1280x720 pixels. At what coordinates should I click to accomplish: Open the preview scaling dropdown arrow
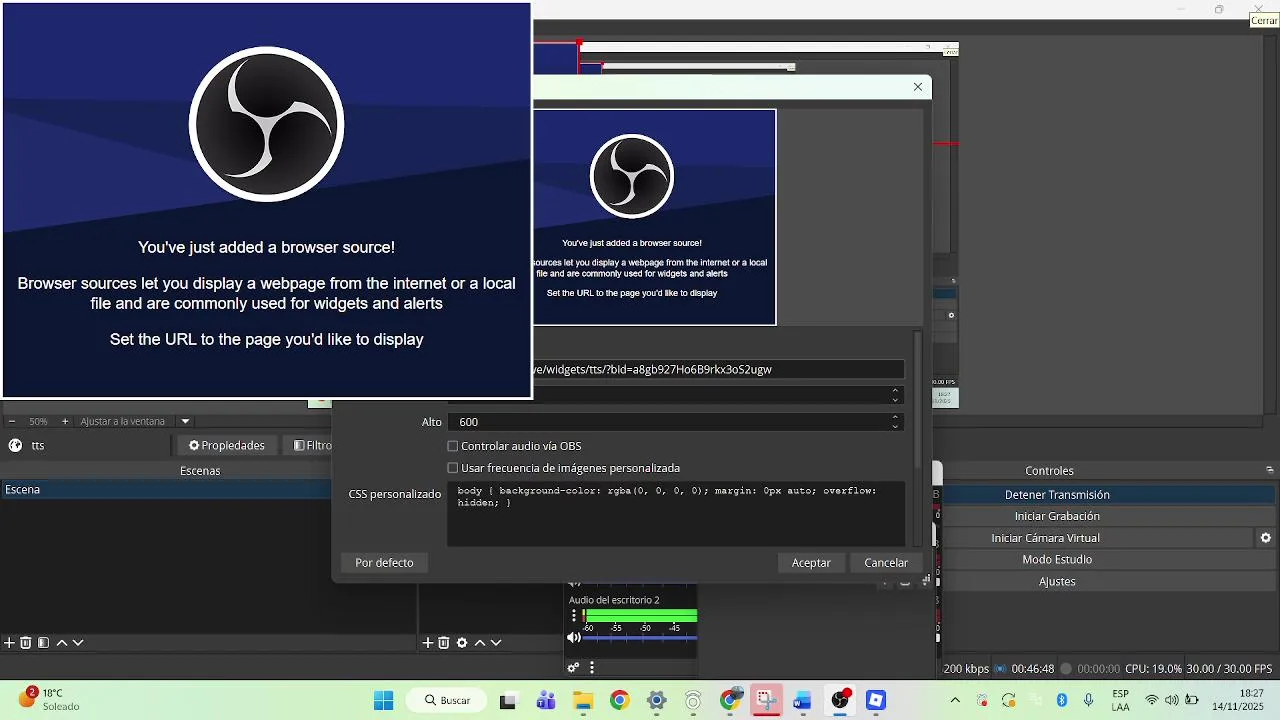coord(185,421)
